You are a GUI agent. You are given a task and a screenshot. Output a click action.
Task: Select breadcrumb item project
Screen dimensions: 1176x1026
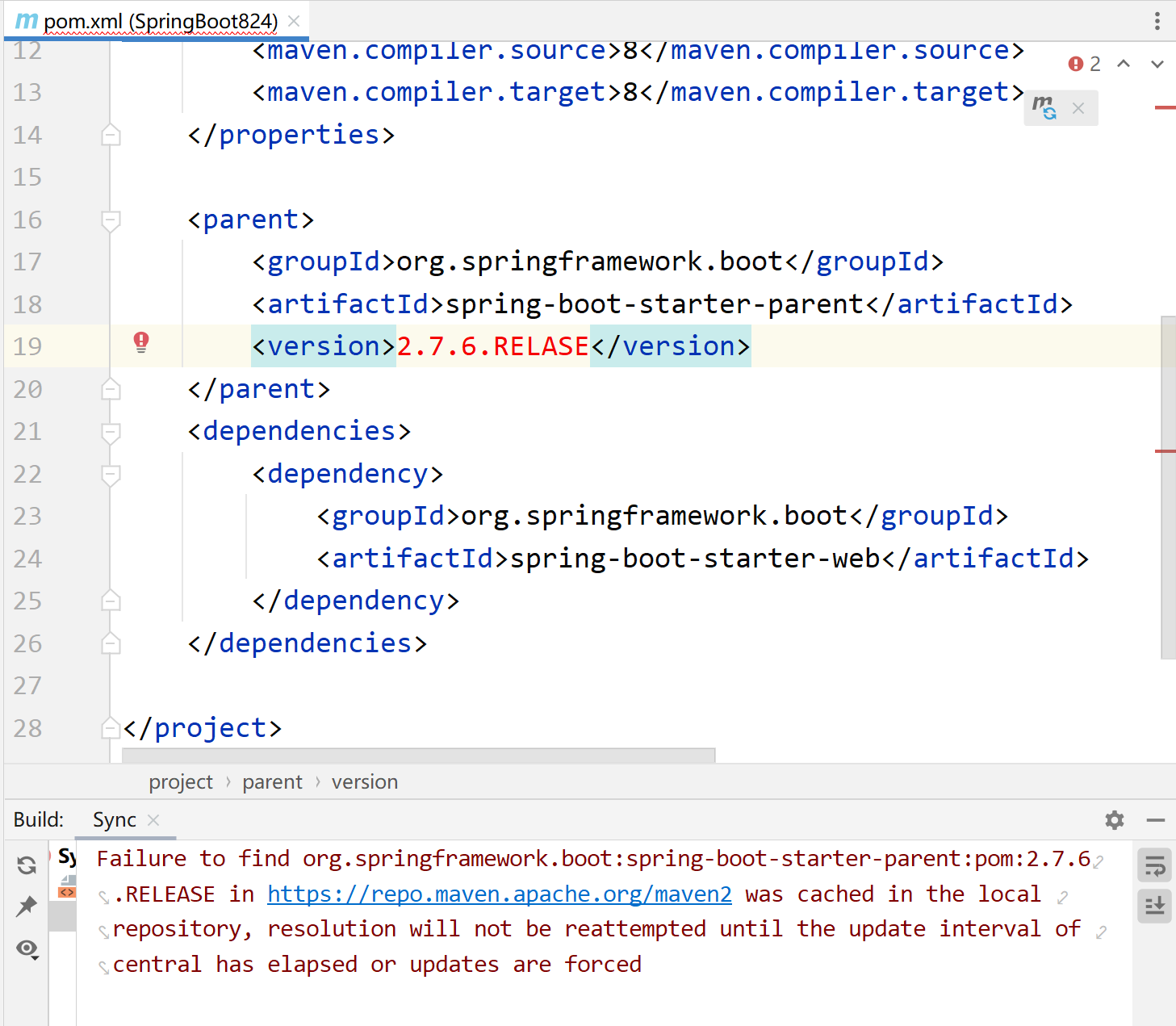coord(181,781)
